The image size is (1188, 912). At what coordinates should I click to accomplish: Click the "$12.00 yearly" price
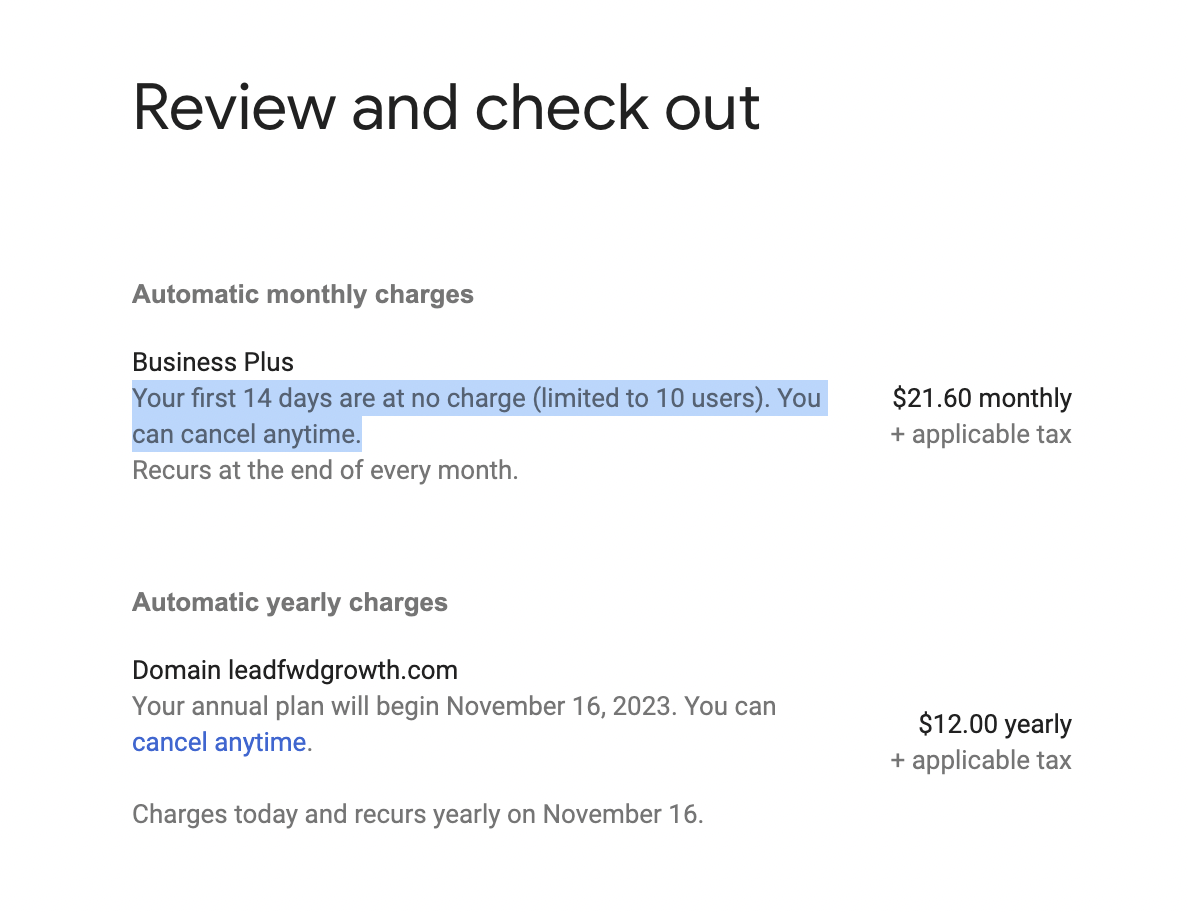coord(994,724)
